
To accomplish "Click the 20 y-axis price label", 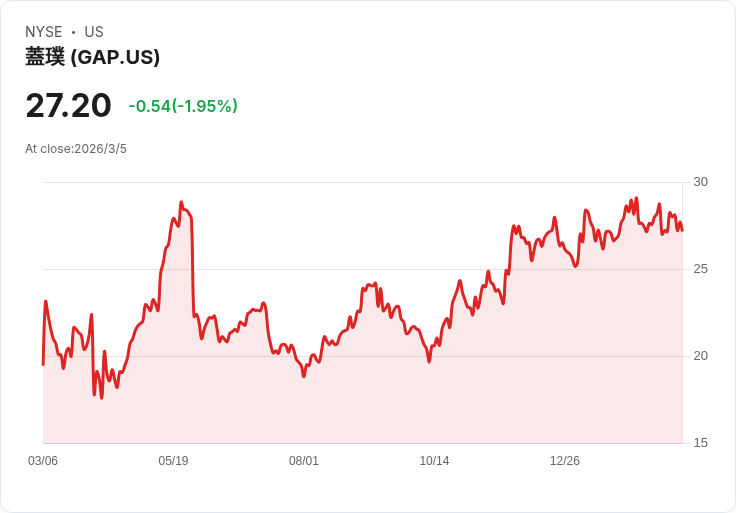I will point(700,356).
